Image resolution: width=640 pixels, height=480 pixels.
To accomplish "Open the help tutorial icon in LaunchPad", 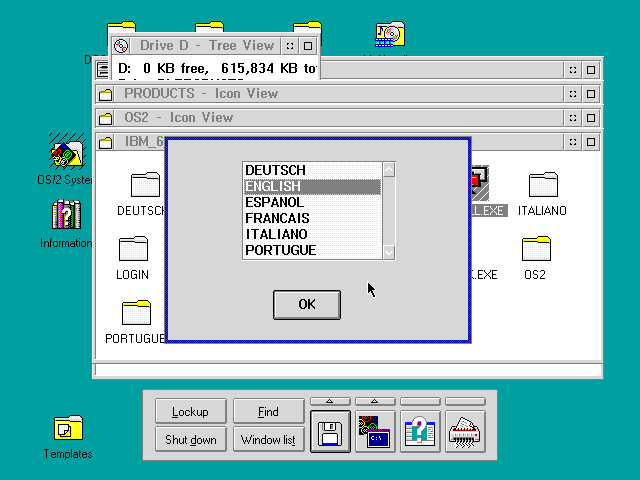I will [x=420, y=432].
